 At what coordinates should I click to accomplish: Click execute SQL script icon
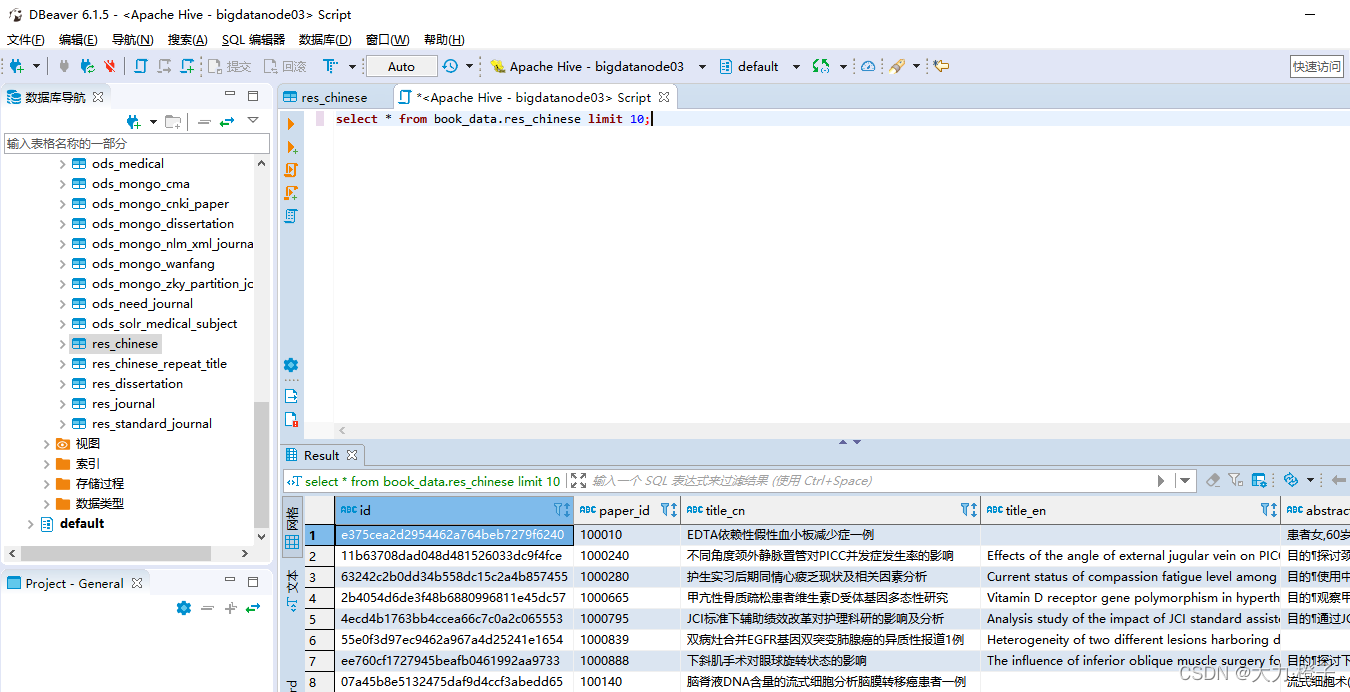(x=291, y=170)
